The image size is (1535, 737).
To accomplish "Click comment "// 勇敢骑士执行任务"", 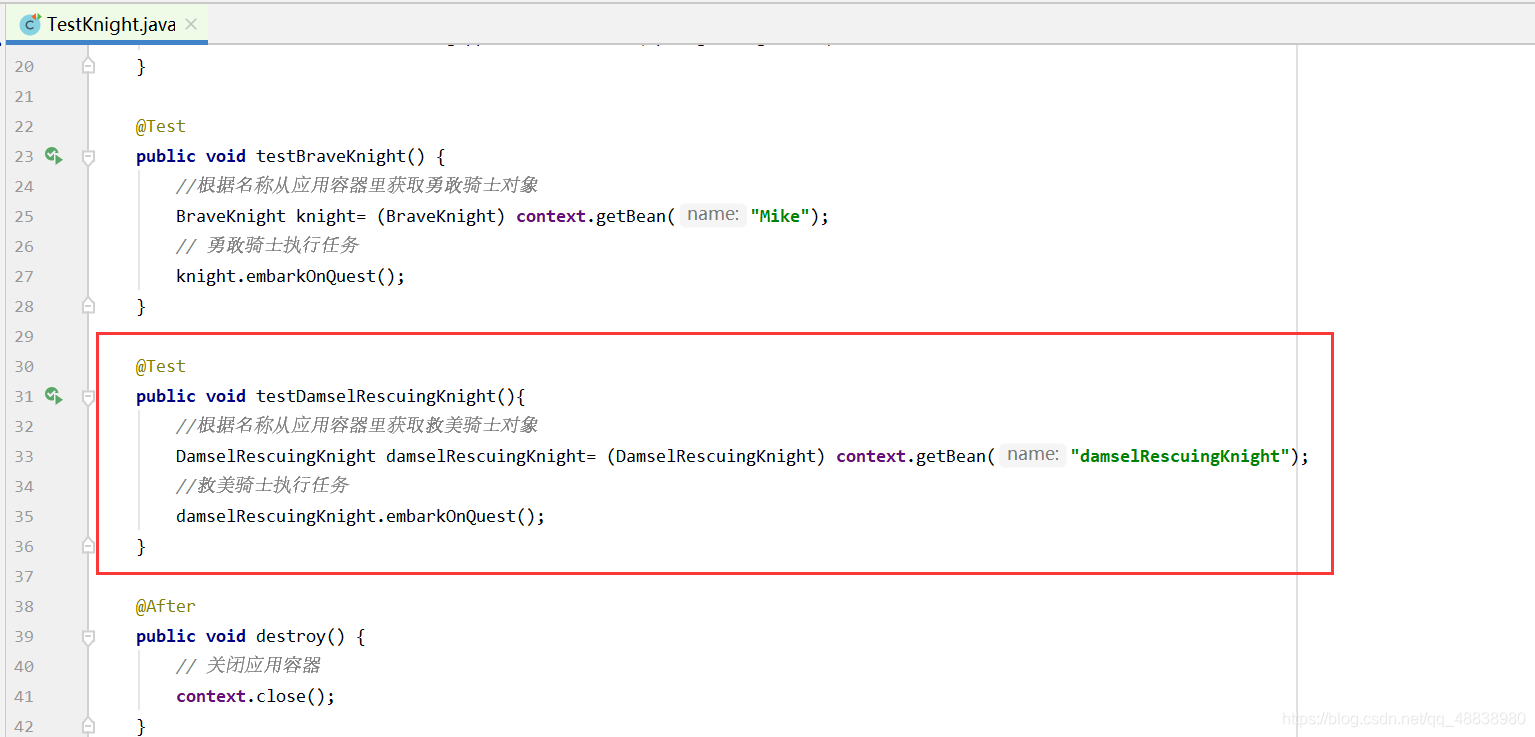I will point(267,246).
